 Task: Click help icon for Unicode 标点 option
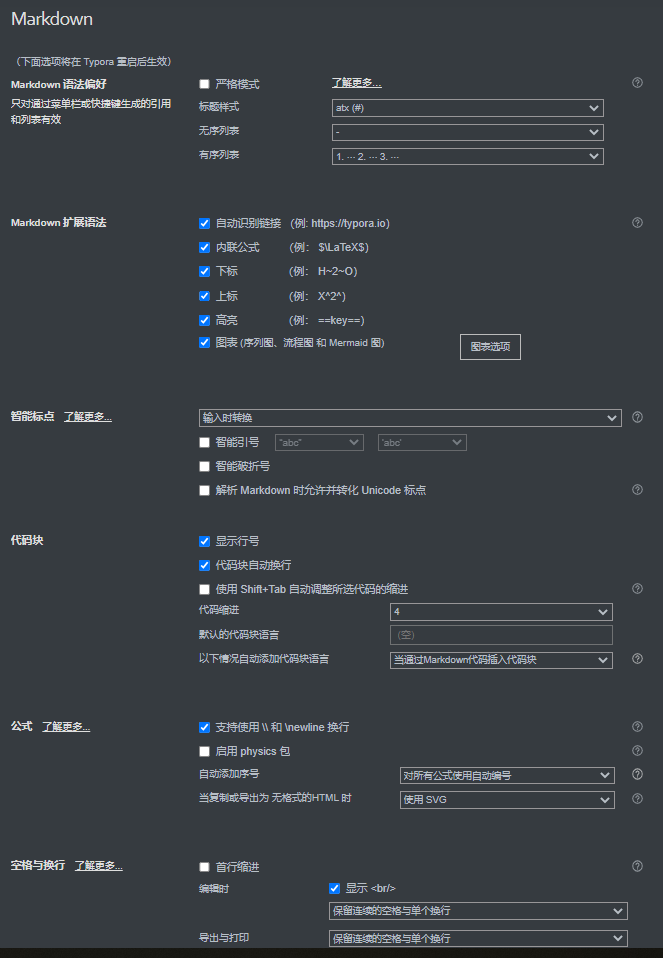point(637,490)
